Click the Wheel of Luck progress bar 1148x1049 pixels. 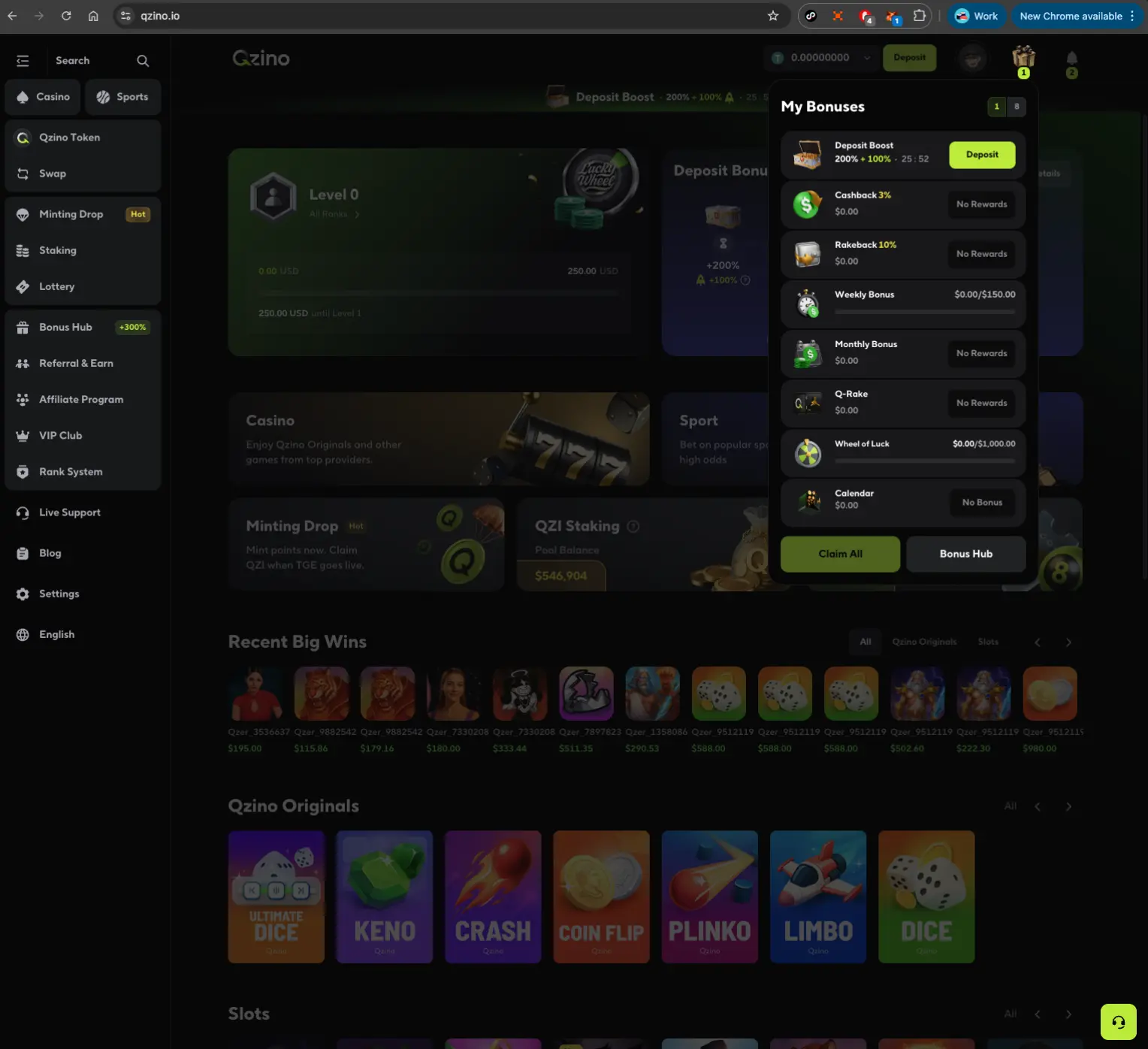click(925, 461)
